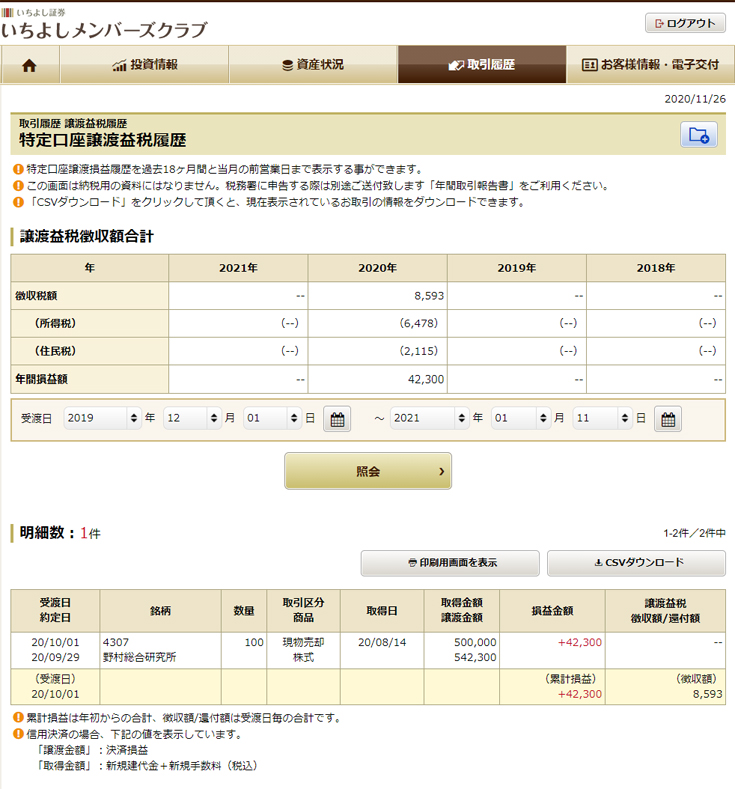Expand the start month 12 dropdown
This screenshot has height=789, width=735.
190,419
